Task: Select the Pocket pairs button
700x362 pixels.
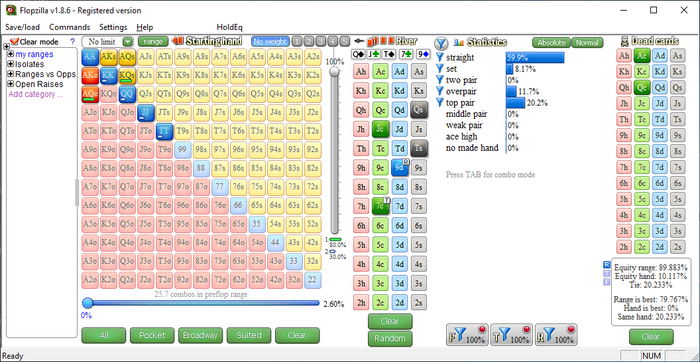Action: point(152,335)
